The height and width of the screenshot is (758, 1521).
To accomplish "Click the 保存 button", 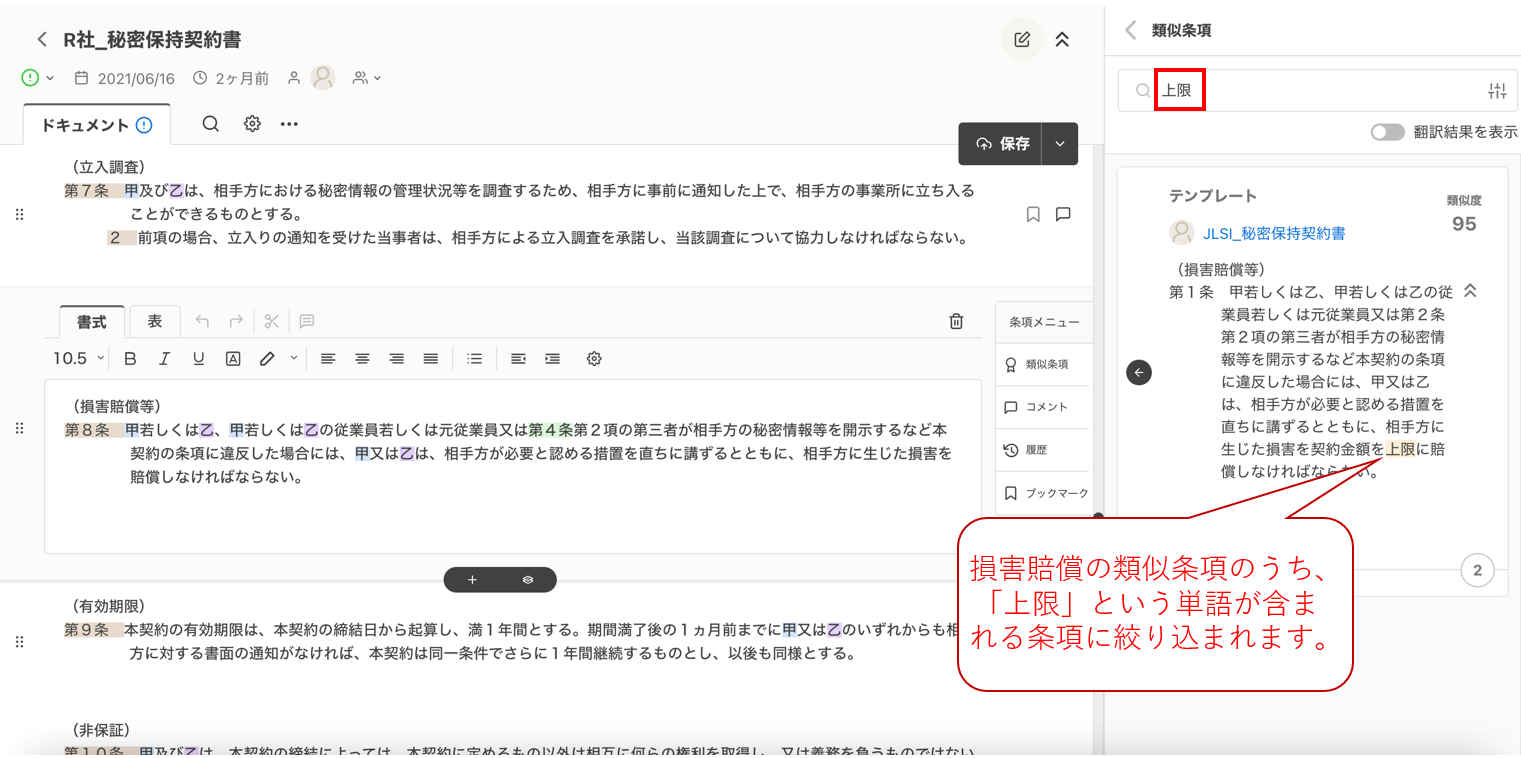I will click(1001, 144).
